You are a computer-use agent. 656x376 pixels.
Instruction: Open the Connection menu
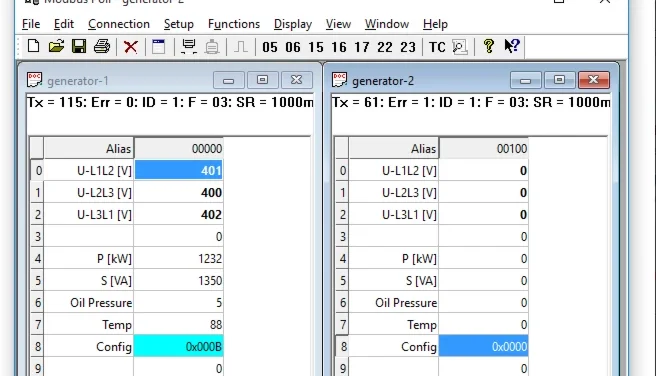point(119,24)
